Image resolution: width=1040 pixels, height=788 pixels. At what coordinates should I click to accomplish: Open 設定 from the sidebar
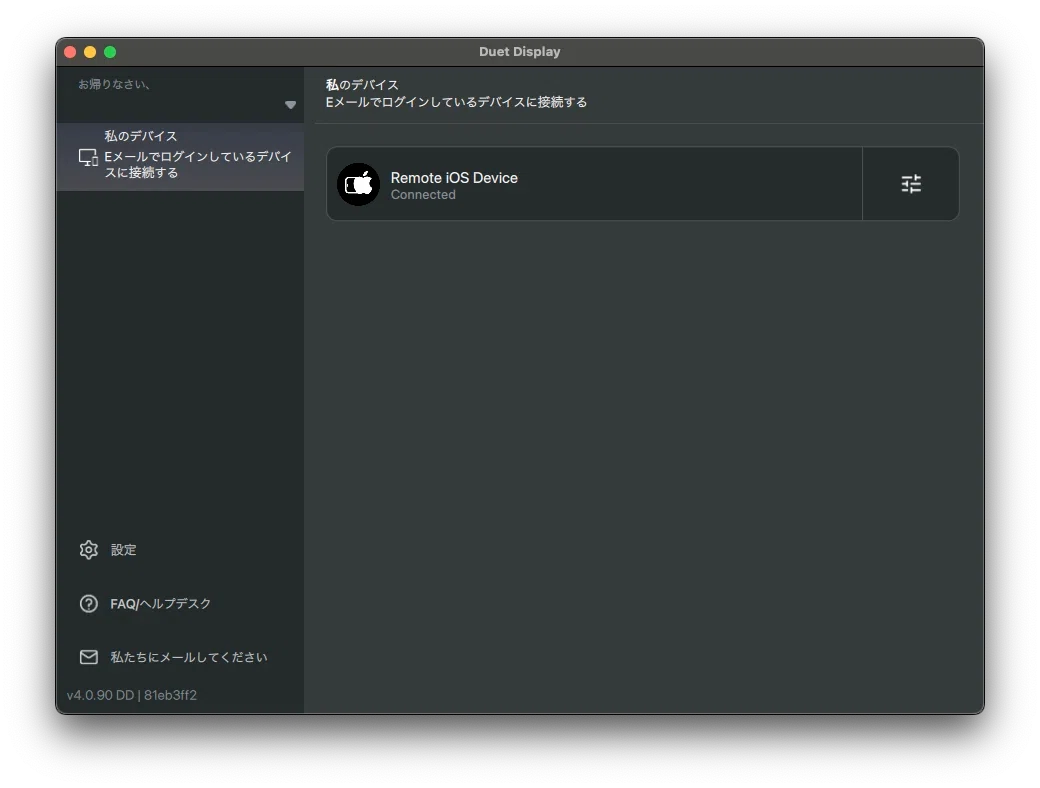[x=123, y=550]
